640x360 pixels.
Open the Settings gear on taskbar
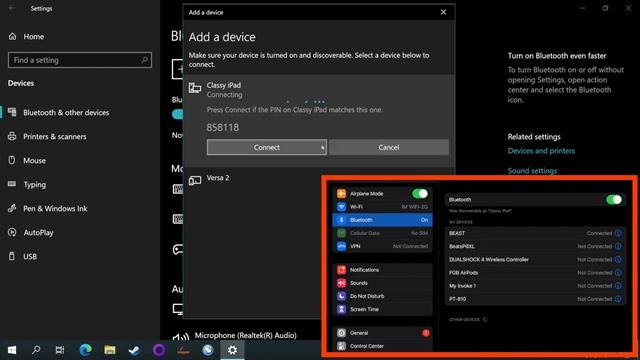[x=232, y=350]
